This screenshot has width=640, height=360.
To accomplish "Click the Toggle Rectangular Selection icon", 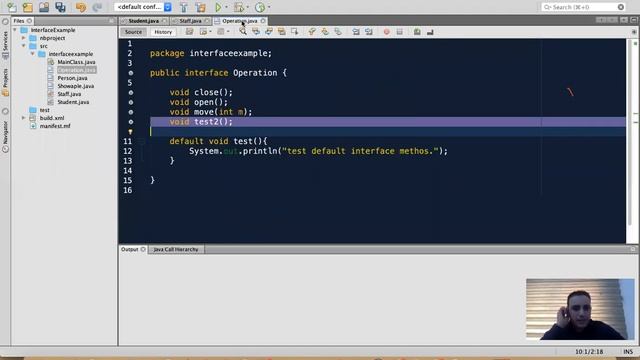I will [x=294, y=31].
